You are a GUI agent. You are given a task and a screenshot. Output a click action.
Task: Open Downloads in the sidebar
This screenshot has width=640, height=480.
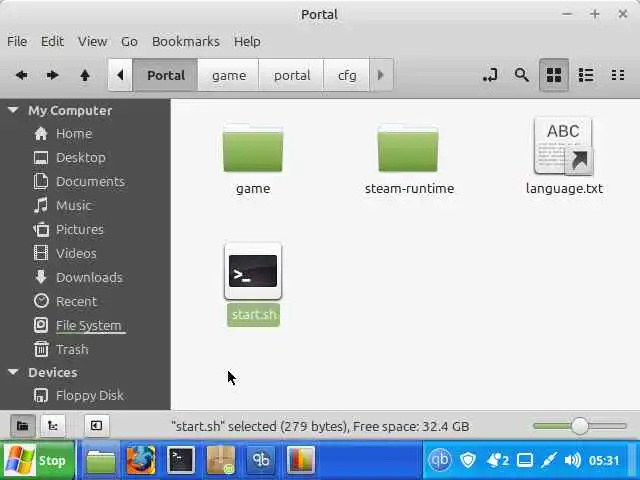[x=89, y=278]
